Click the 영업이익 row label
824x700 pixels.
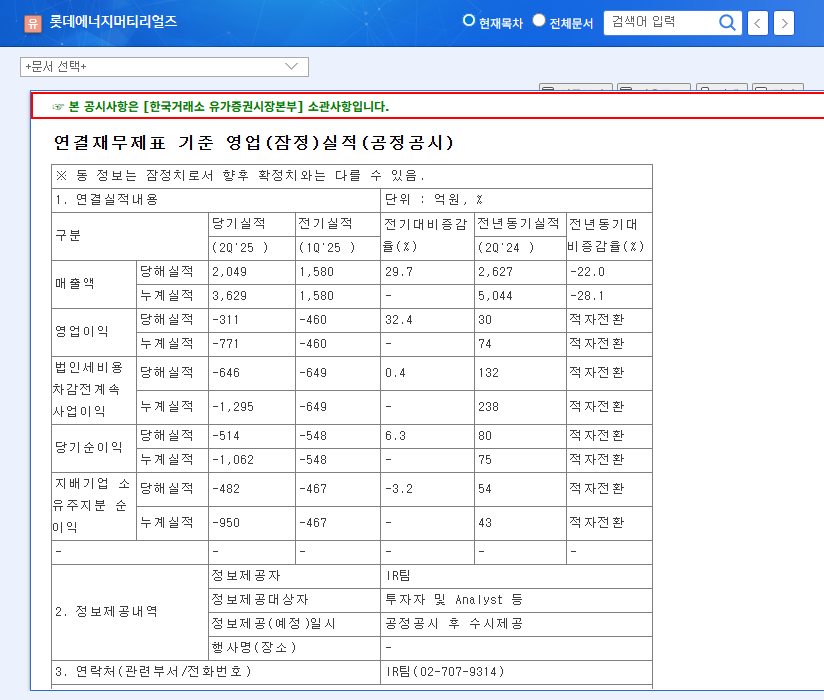81,331
